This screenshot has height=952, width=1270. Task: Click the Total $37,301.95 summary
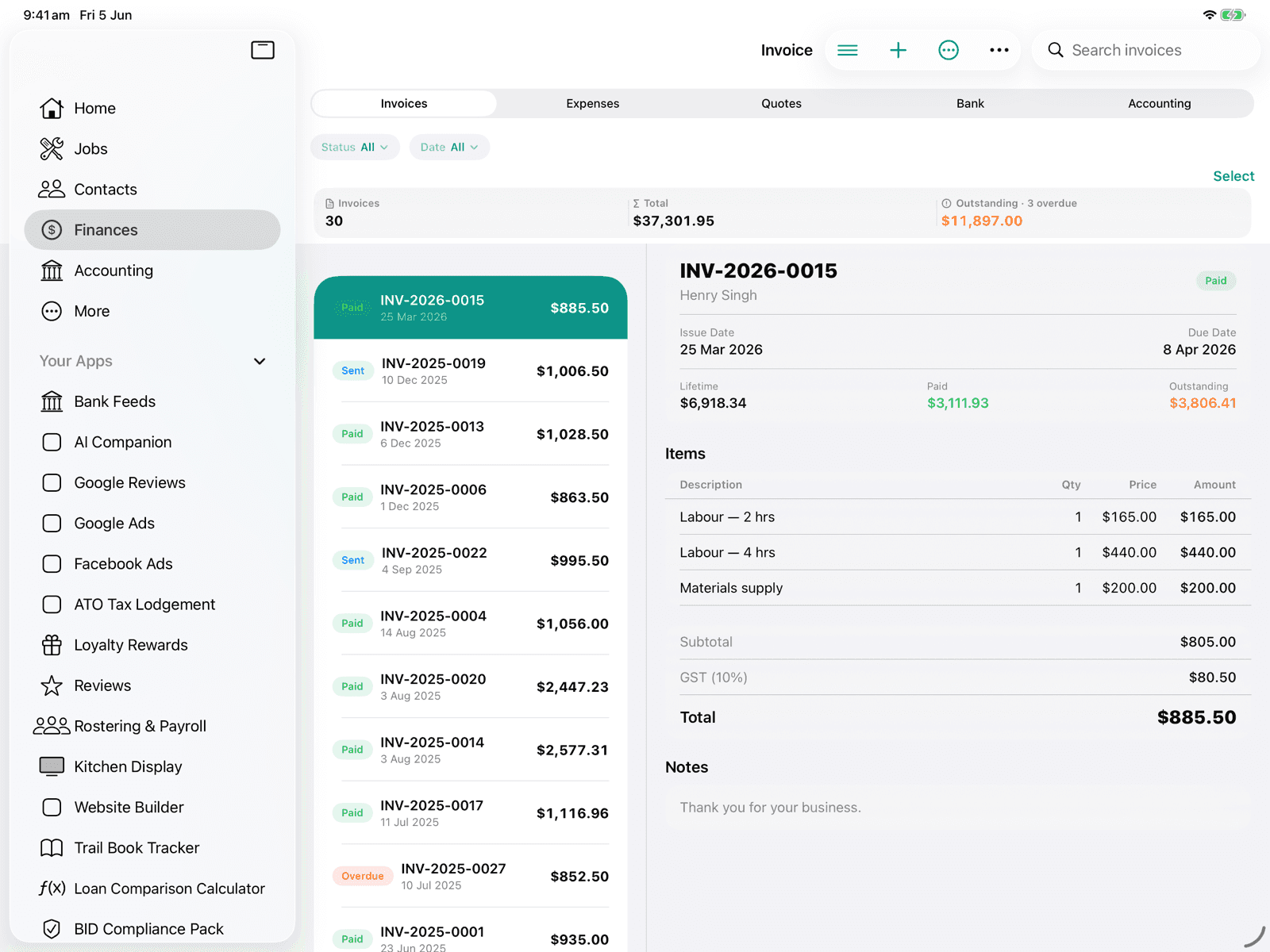[x=674, y=213]
